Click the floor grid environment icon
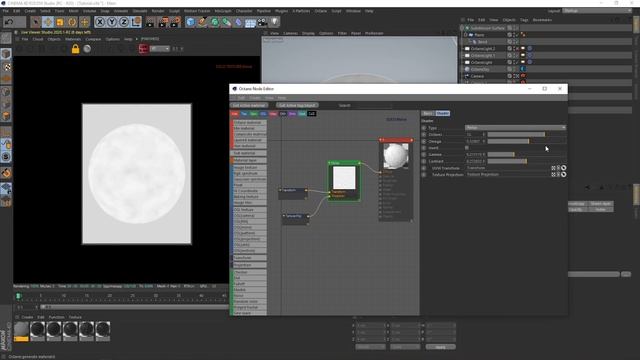 [250, 22]
